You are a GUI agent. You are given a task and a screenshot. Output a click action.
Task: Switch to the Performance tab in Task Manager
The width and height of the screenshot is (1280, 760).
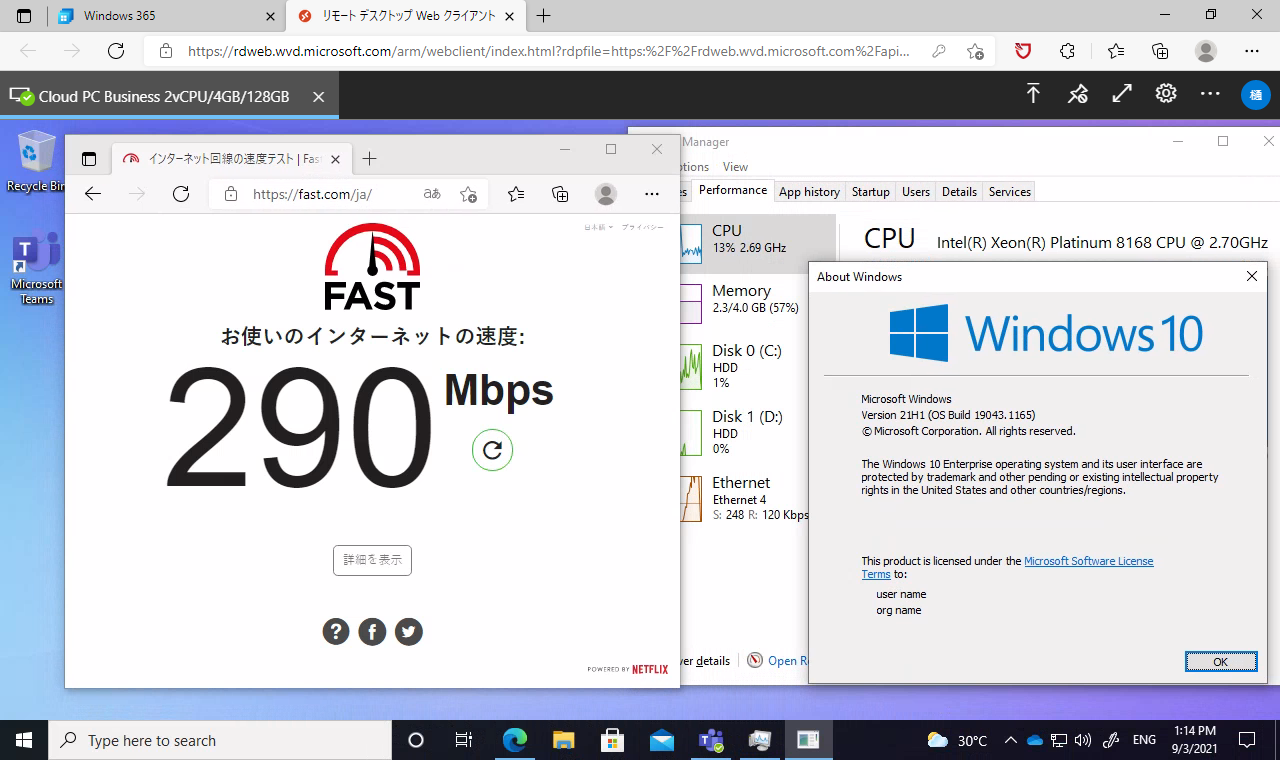[x=733, y=190]
